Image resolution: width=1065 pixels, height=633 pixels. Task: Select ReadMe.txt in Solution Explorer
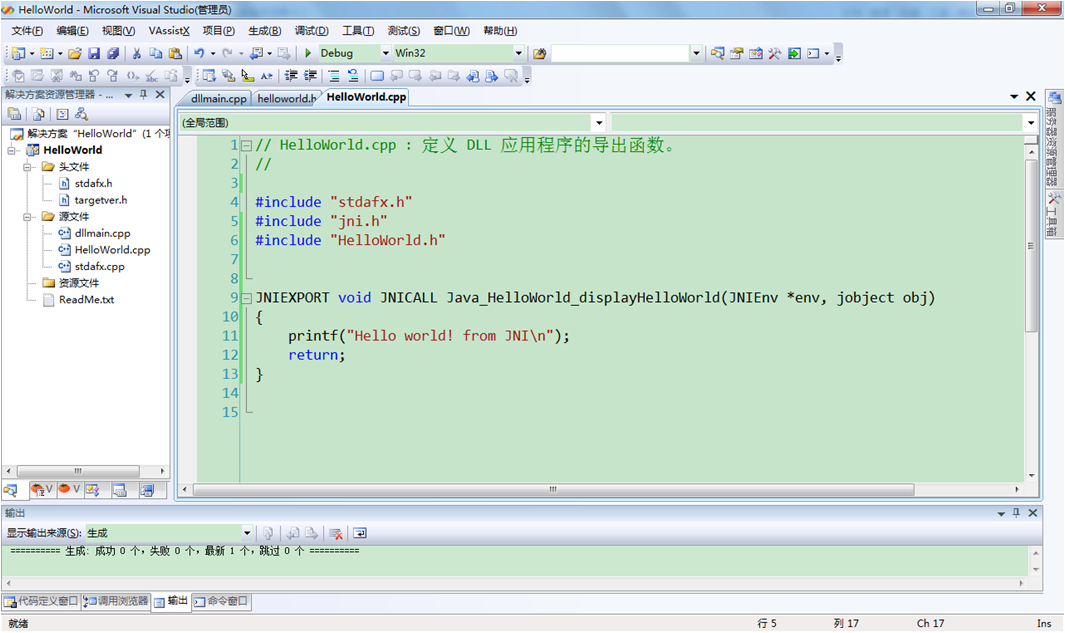point(86,300)
